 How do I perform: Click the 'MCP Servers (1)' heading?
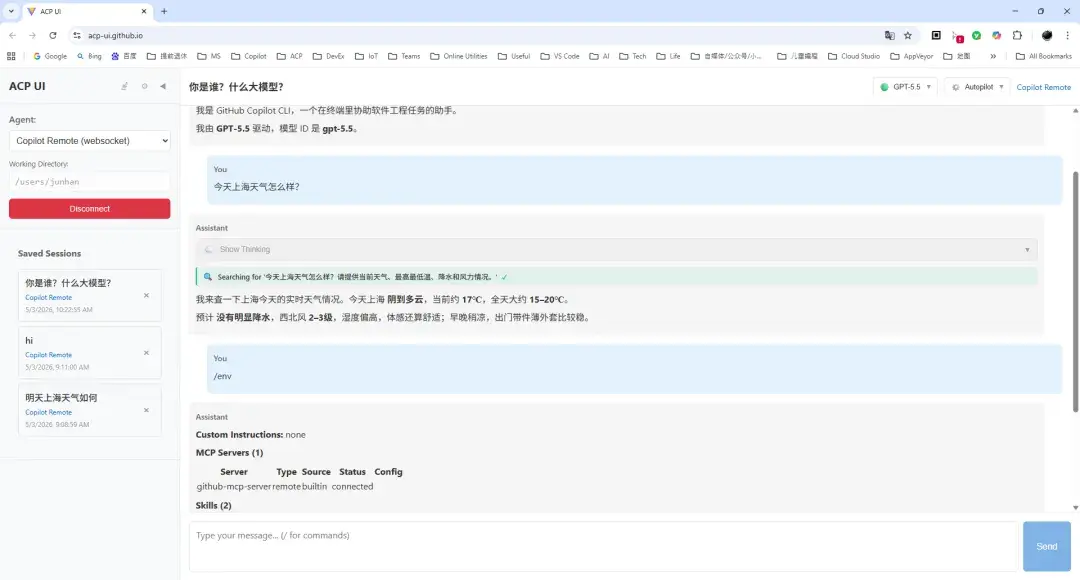coord(229,453)
